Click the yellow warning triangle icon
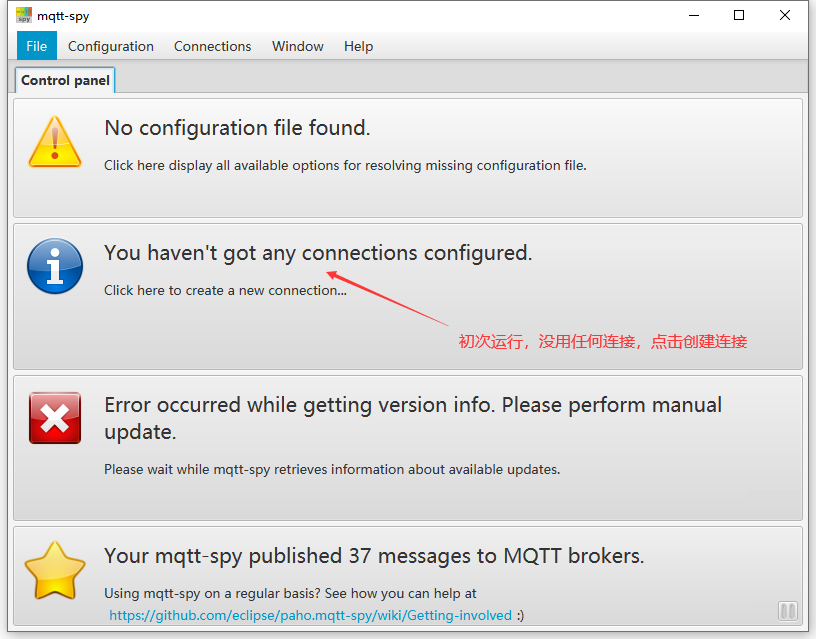The width and height of the screenshot is (816, 639). point(55,142)
